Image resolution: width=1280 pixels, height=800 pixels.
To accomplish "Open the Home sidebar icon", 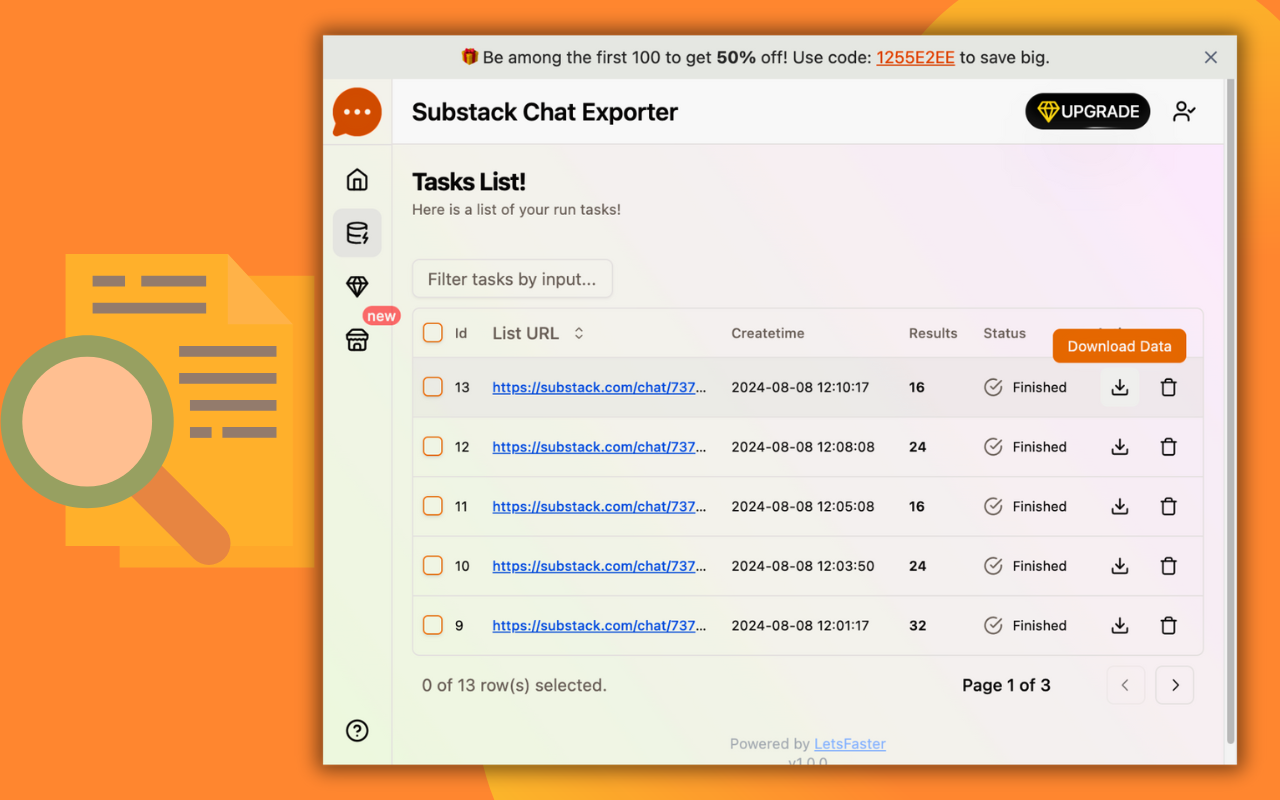I will point(357,180).
